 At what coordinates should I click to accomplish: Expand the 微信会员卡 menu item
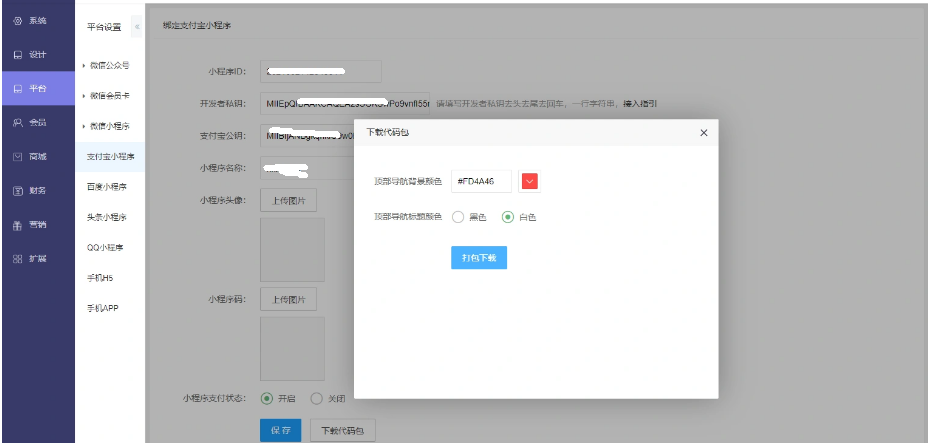(x=108, y=96)
